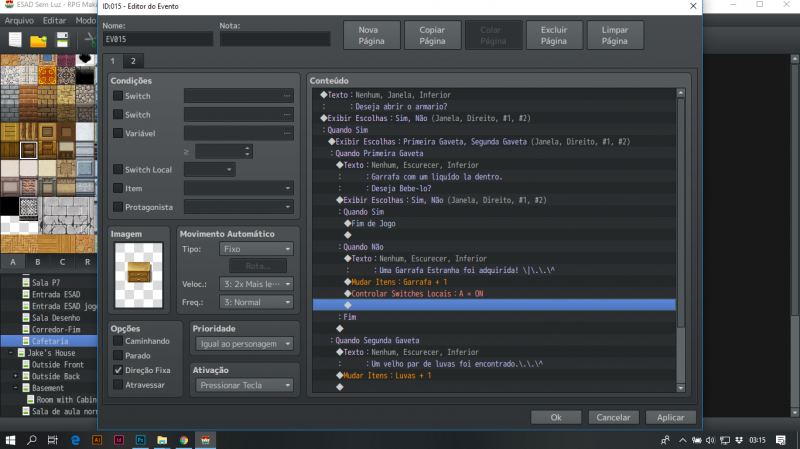
Task: Switch to Photoshop in taskbar
Action: pyautogui.click(x=140, y=440)
